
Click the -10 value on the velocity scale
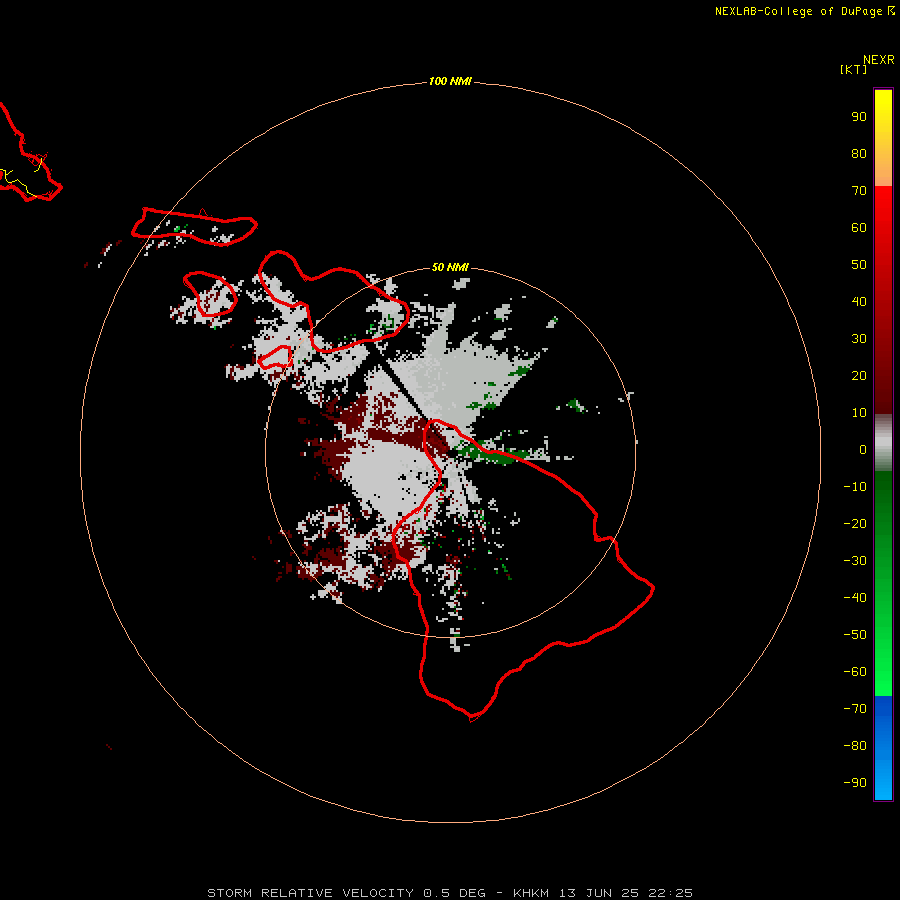tap(855, 487)
